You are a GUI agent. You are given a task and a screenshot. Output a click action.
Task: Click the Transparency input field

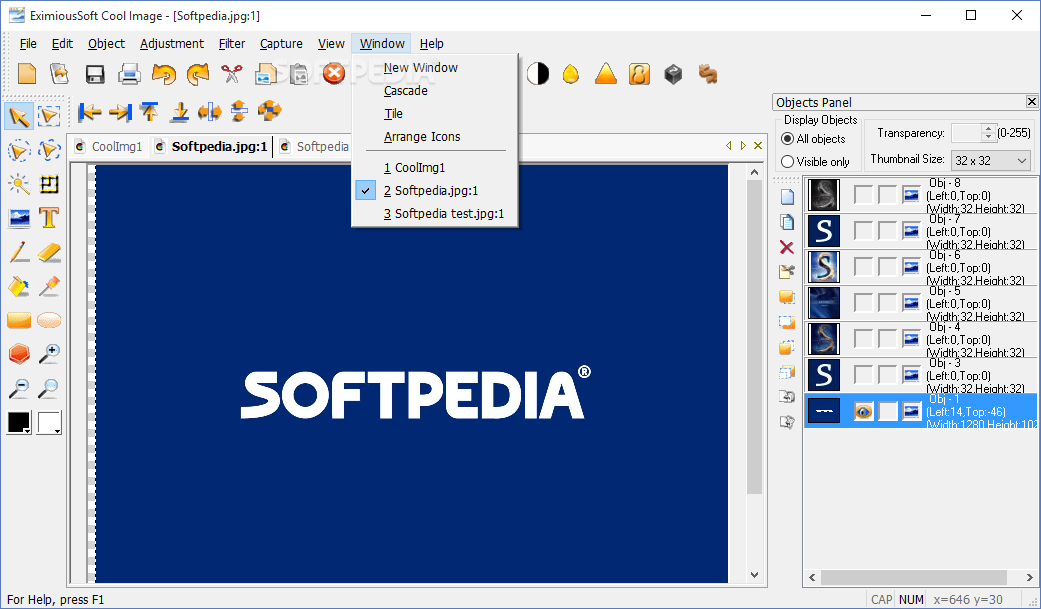tap(967, 133)
